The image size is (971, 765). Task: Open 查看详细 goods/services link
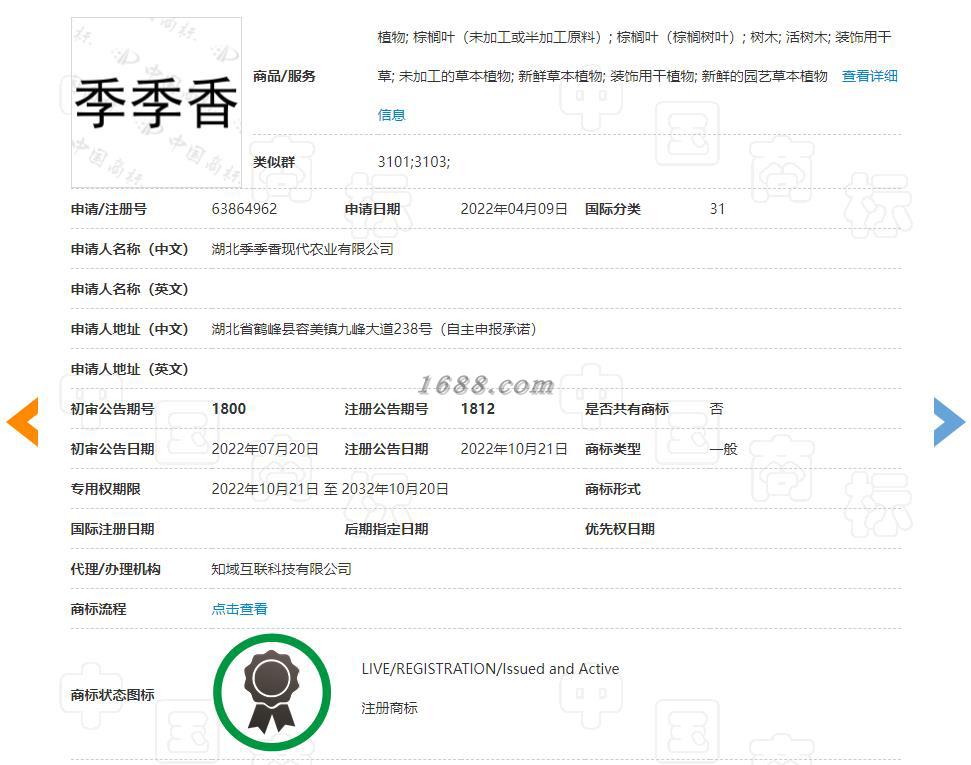click(x=869, y=76)
